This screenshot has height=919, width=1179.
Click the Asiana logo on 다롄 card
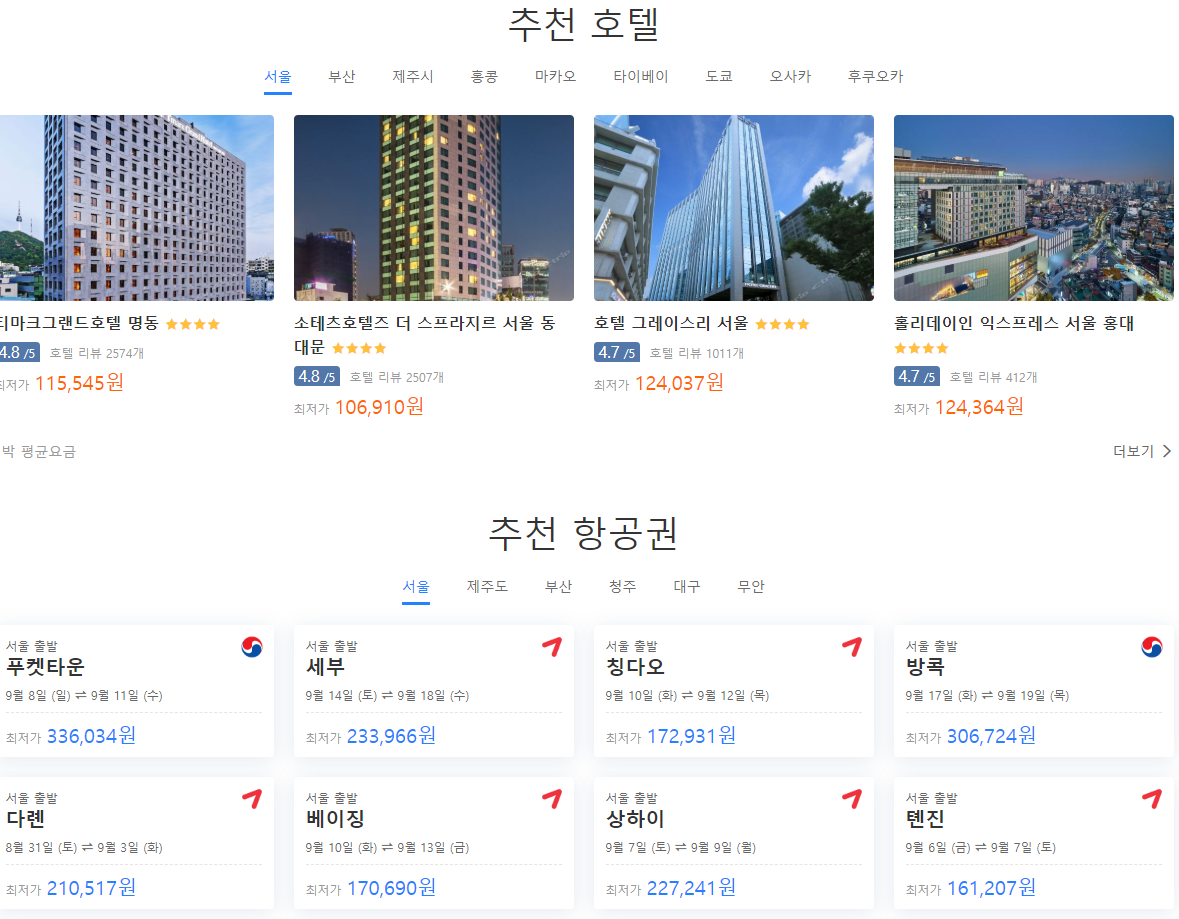[252, 799]
